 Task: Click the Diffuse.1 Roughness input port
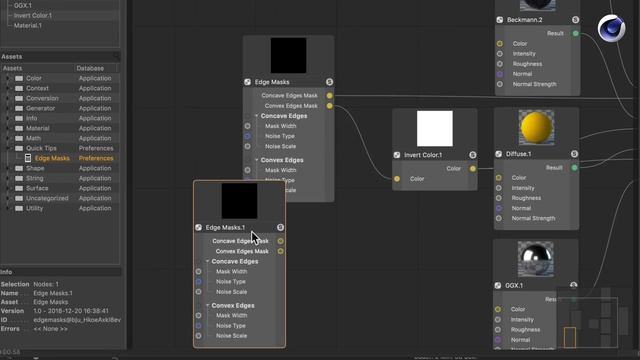point(499,198)
